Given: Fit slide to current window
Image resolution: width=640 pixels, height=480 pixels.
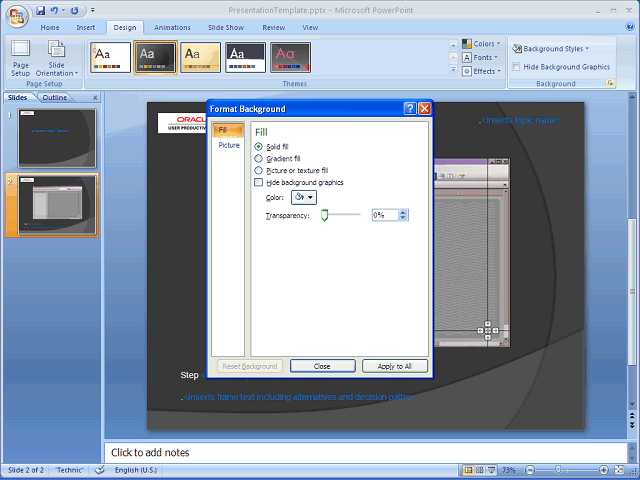Looking at the screenshot, I should click(x=619, y=470).
